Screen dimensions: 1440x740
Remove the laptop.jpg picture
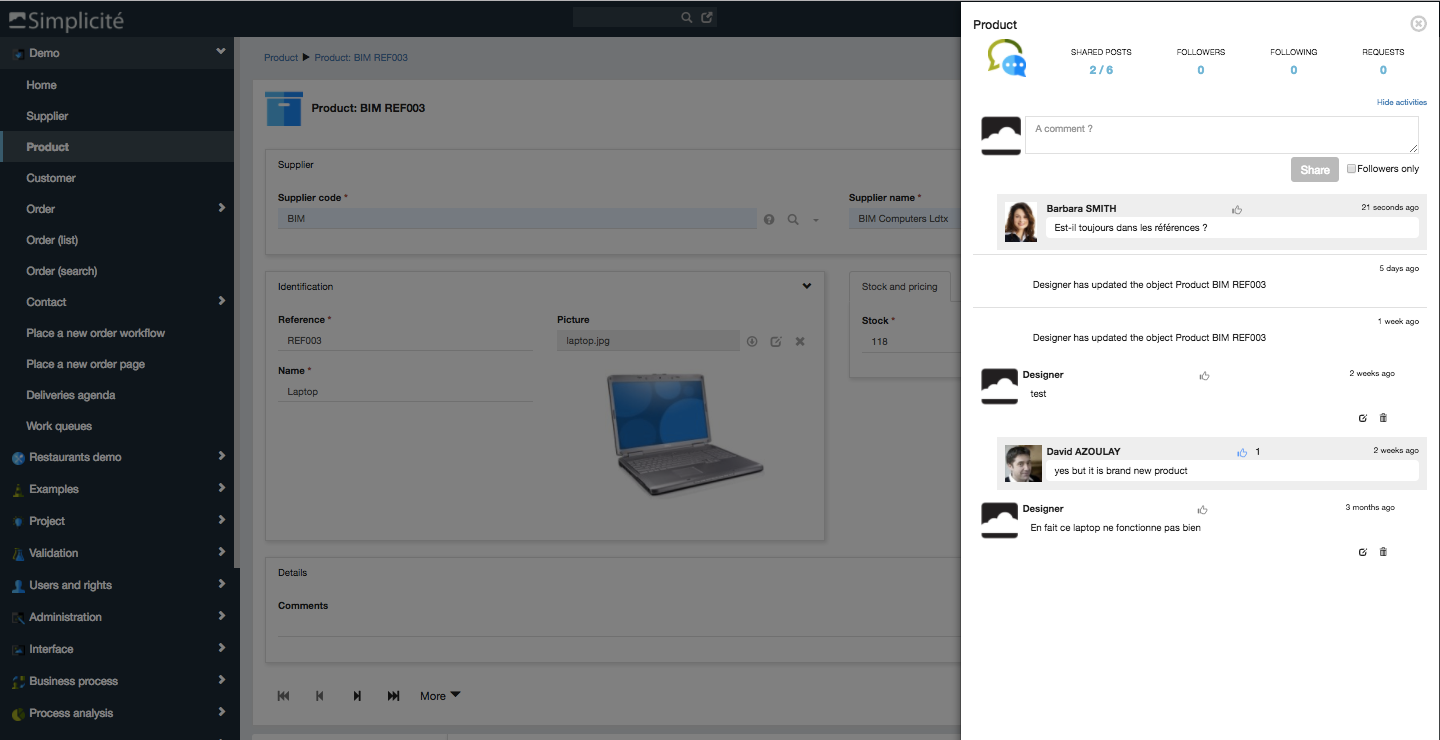[800, 341]
